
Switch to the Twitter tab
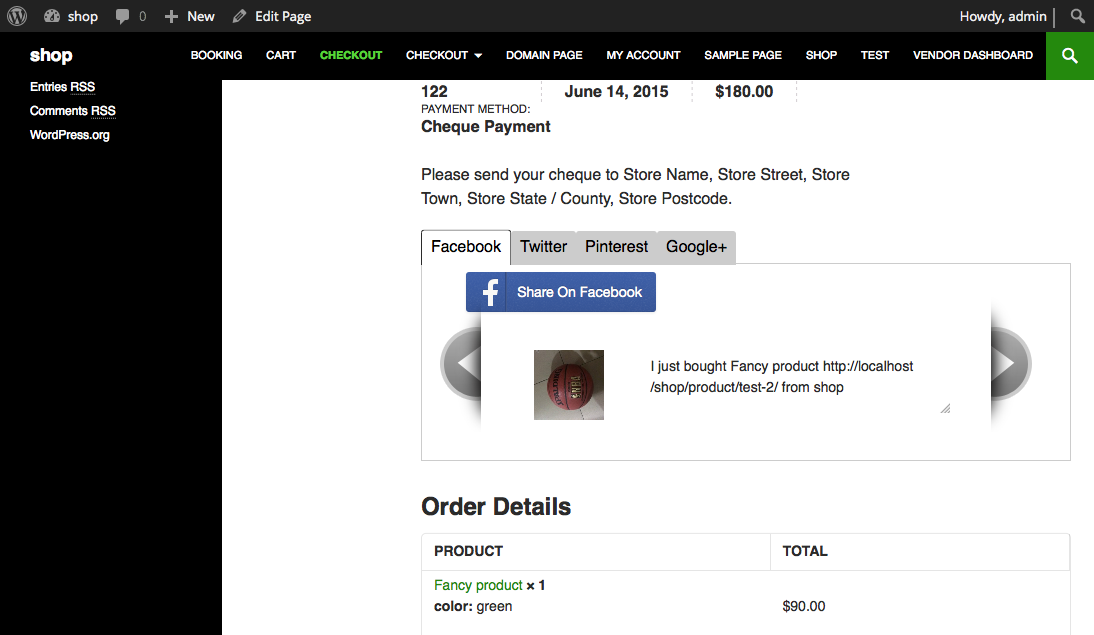point(543,247)
